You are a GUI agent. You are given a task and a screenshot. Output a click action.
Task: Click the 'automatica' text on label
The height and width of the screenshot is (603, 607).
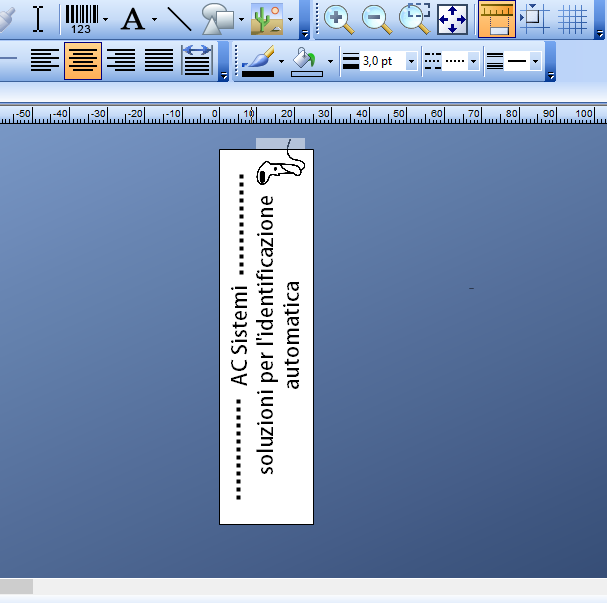pyautogui.click(x=293, y=335)
